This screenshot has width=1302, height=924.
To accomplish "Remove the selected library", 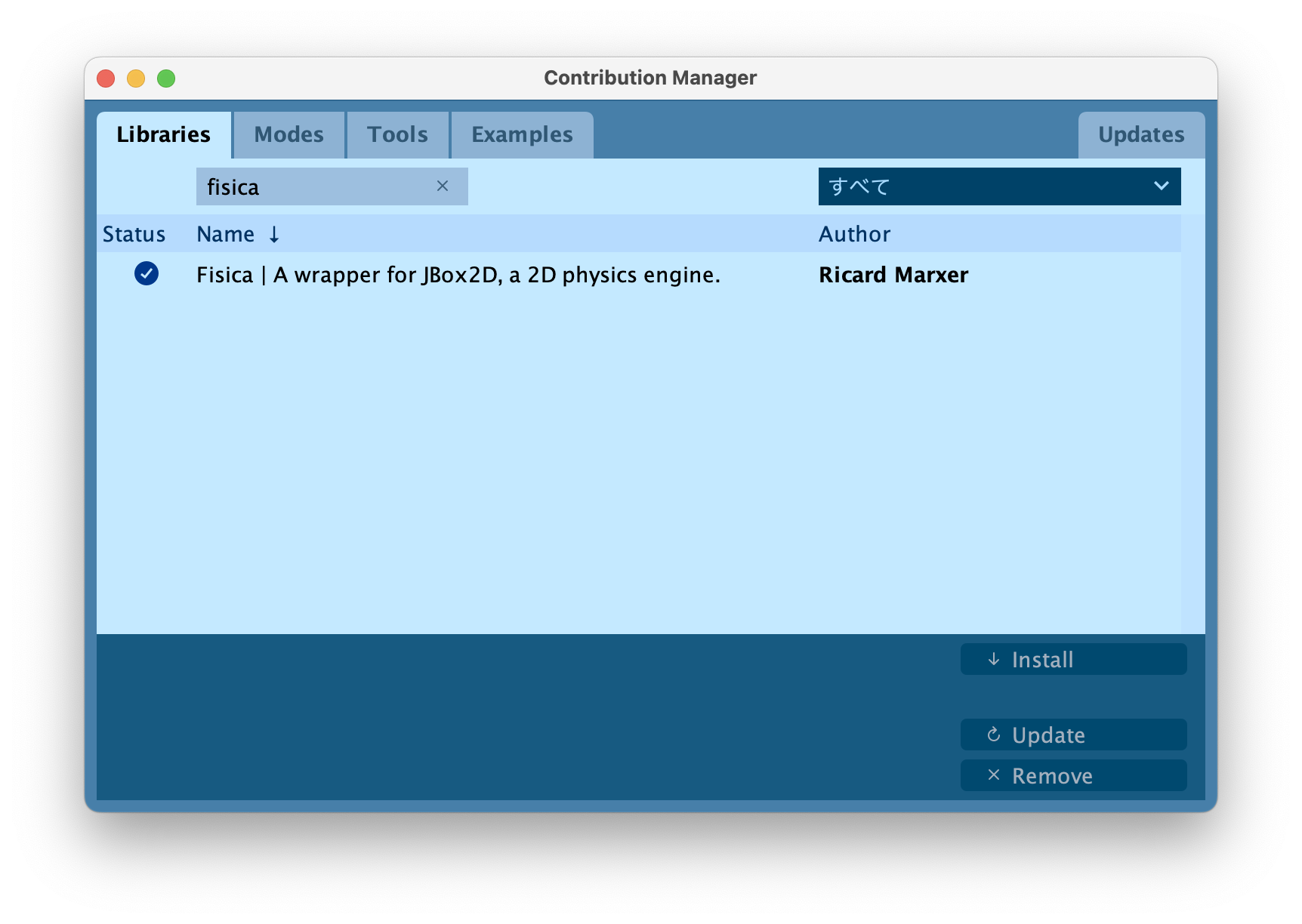I will [1073, 775].
